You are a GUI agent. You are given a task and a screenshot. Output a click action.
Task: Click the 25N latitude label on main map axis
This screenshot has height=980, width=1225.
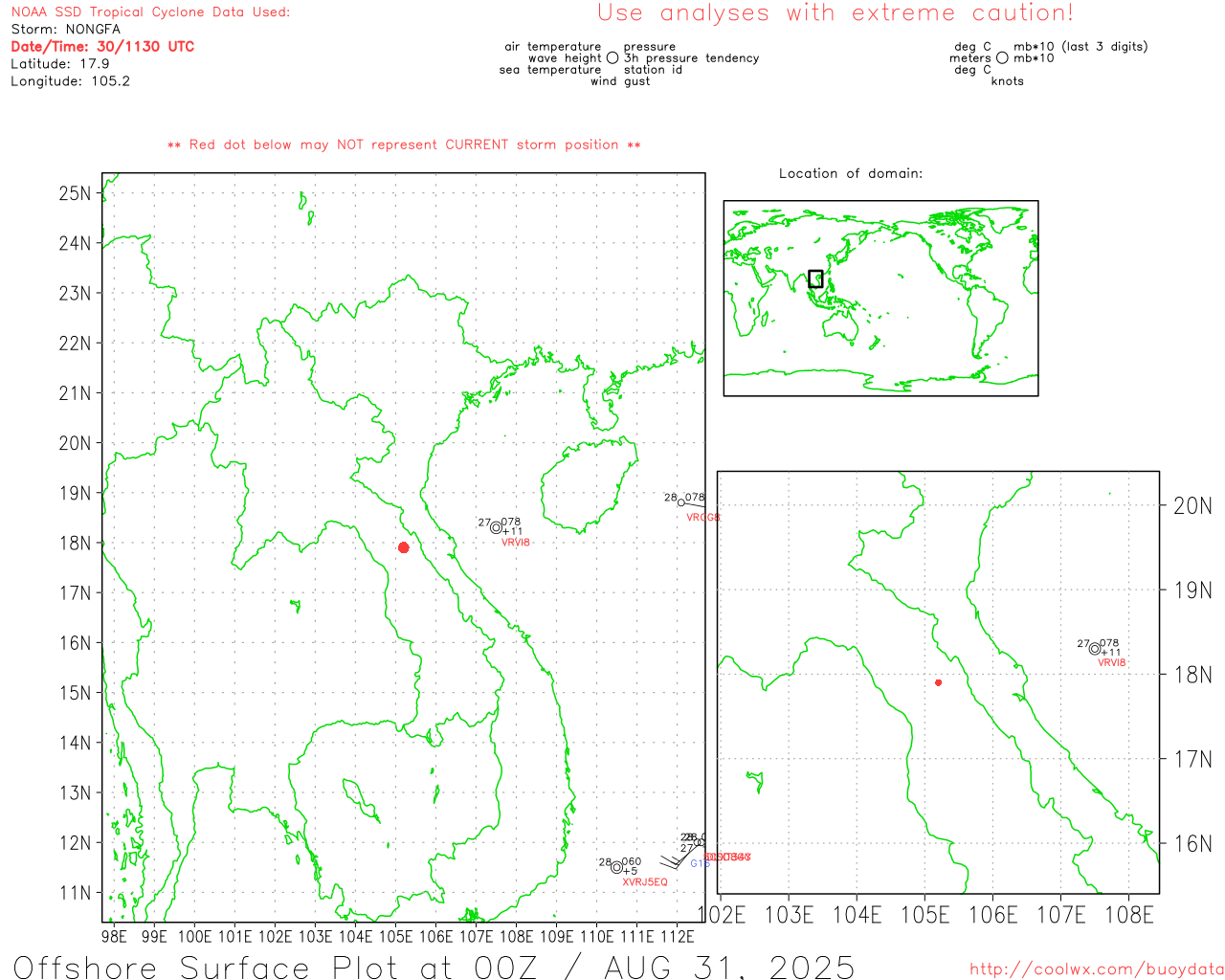click(75, 193)
